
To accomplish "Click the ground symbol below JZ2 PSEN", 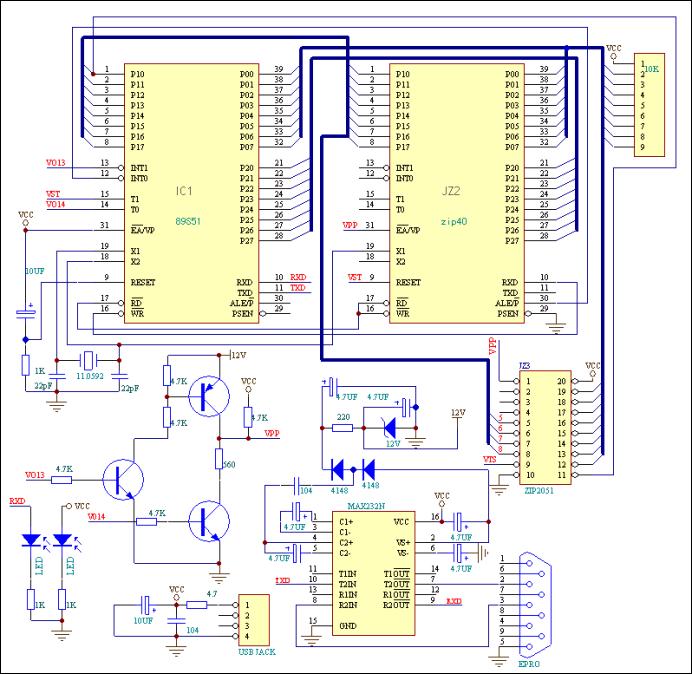I will point(556,328).
